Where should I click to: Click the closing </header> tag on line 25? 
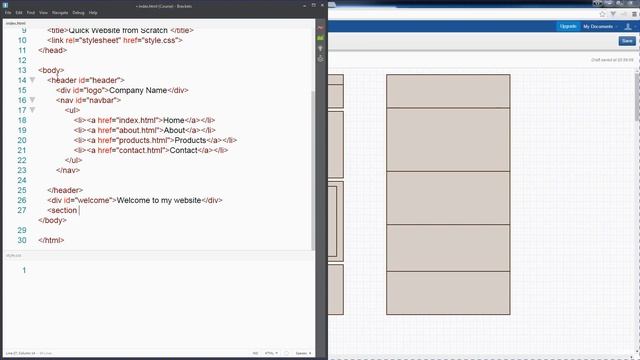[65, 190]
